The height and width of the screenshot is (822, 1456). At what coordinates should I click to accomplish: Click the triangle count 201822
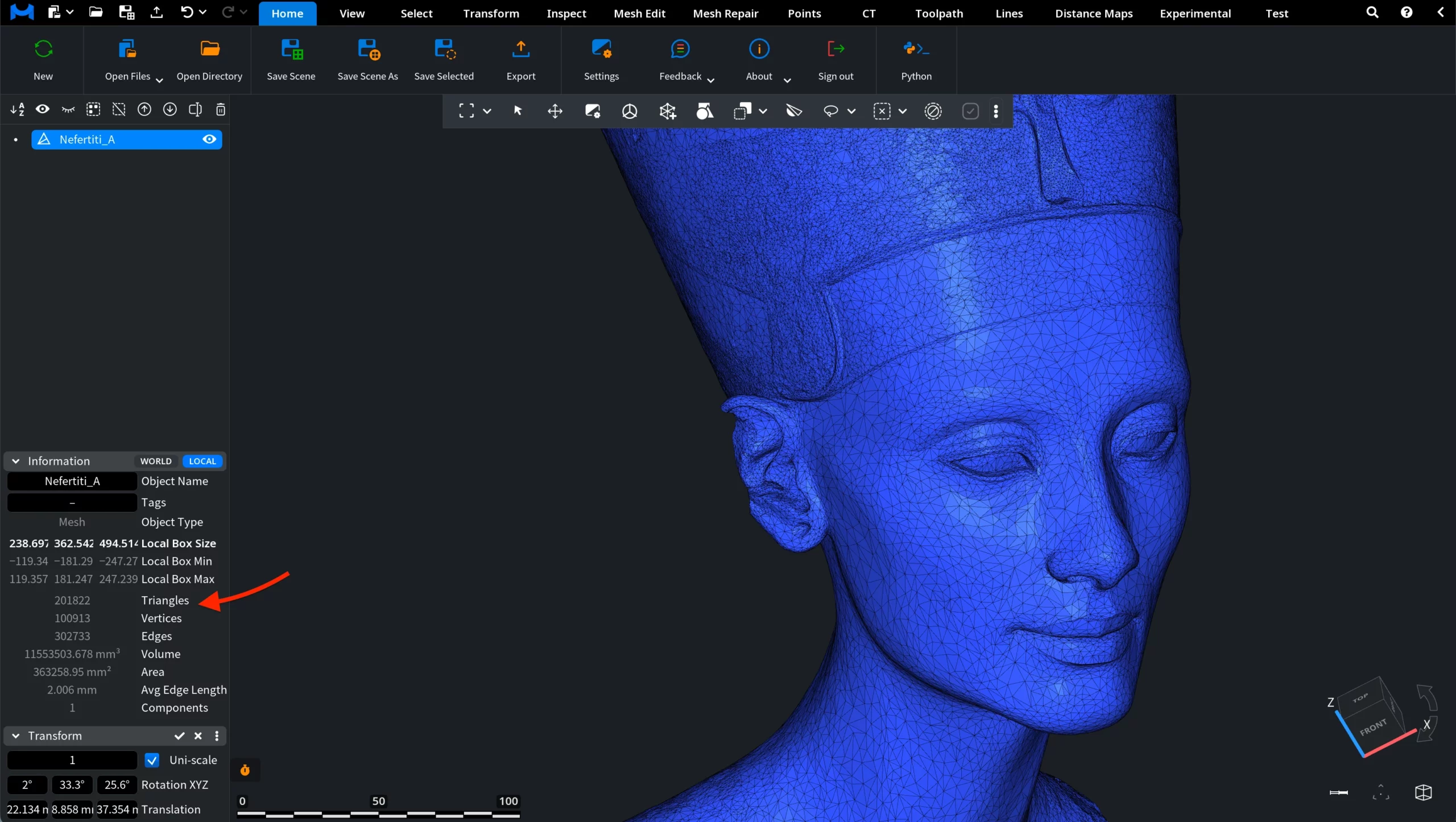tap(72, 601)
